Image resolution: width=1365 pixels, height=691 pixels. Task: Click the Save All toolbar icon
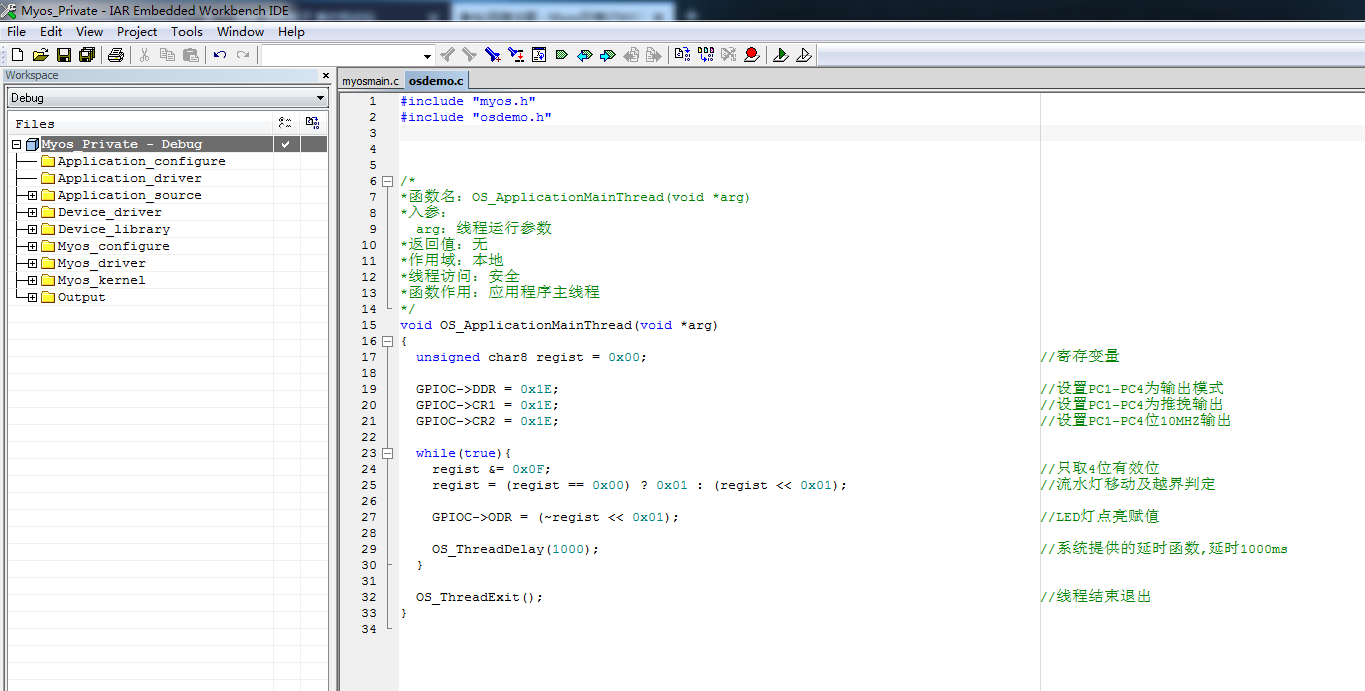pyautogui.click(x=86, y=55)
